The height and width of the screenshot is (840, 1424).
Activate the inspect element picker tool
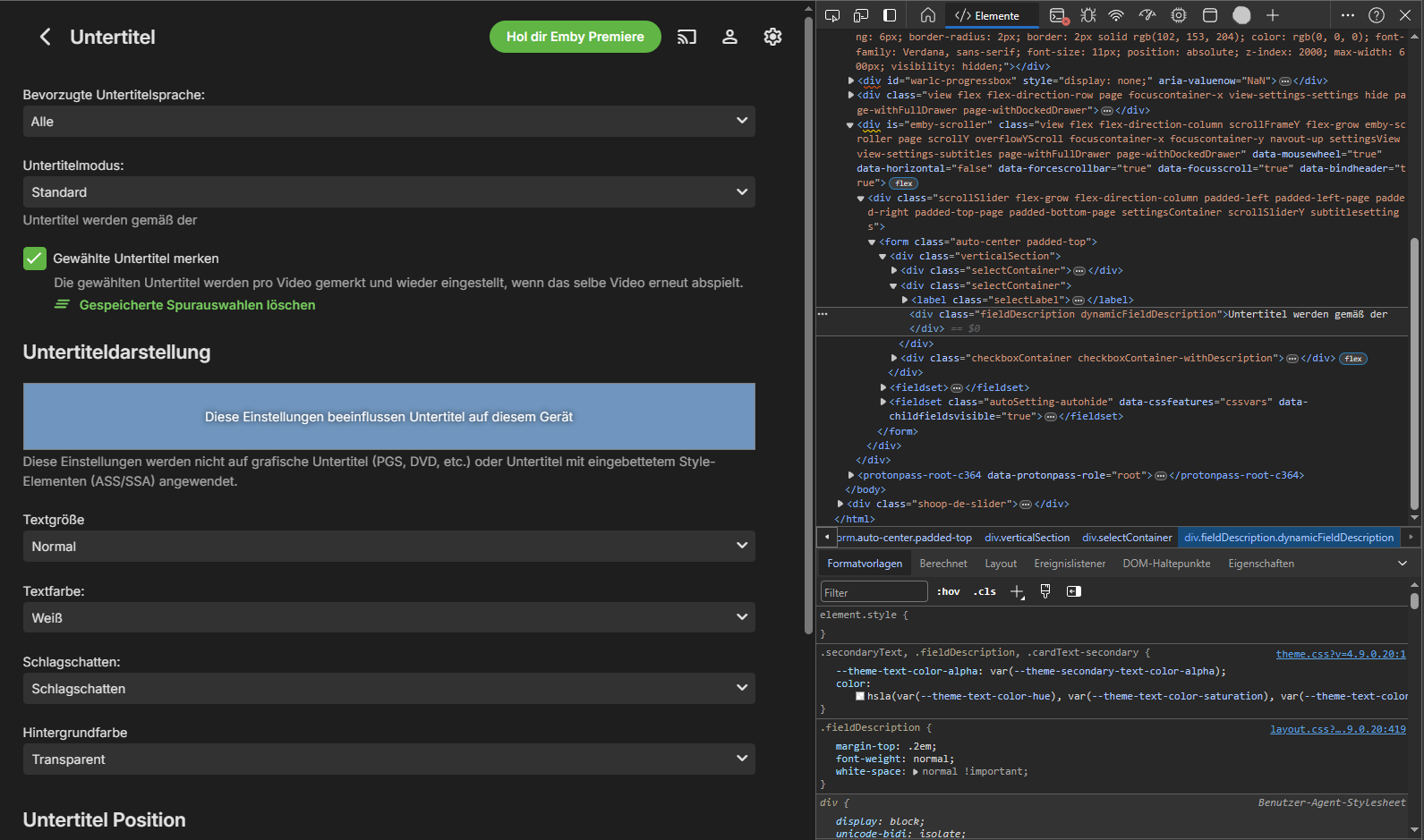[832, 15]
